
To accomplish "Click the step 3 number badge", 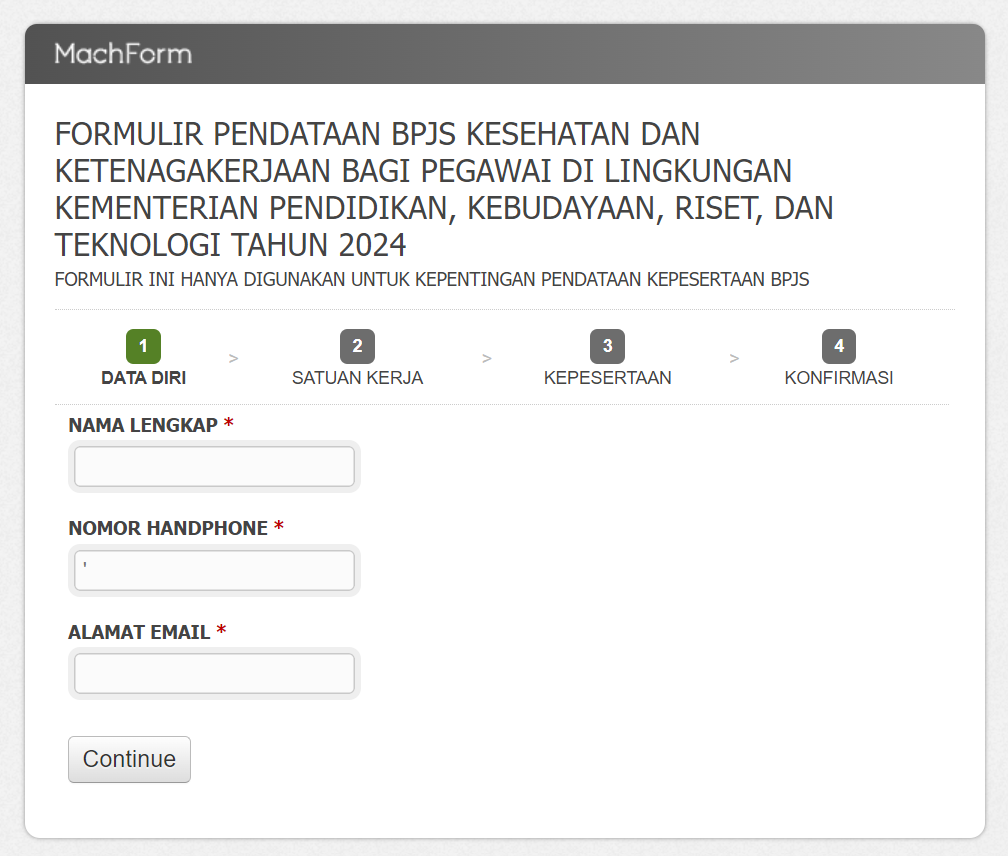I will tap(607, 346).
